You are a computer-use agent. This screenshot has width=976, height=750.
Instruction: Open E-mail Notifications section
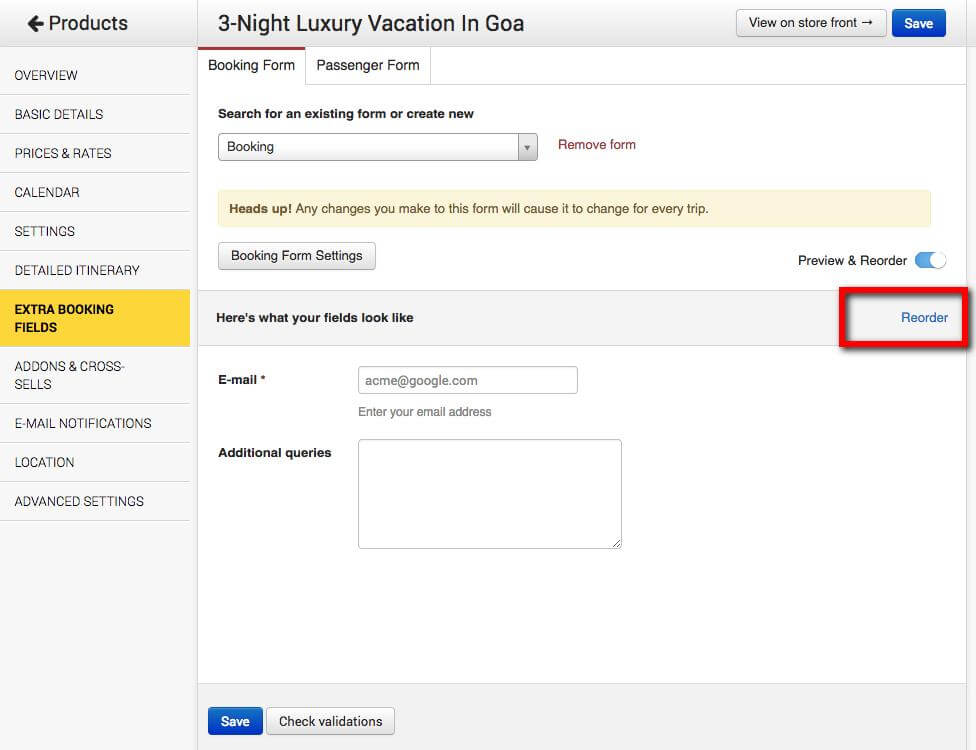(83, 423)
